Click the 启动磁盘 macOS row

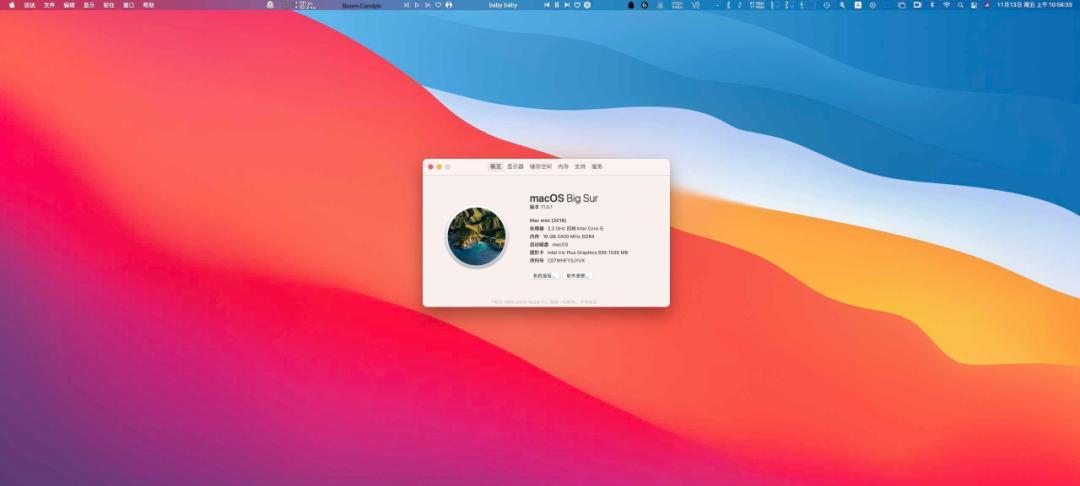tap(549, 244)
